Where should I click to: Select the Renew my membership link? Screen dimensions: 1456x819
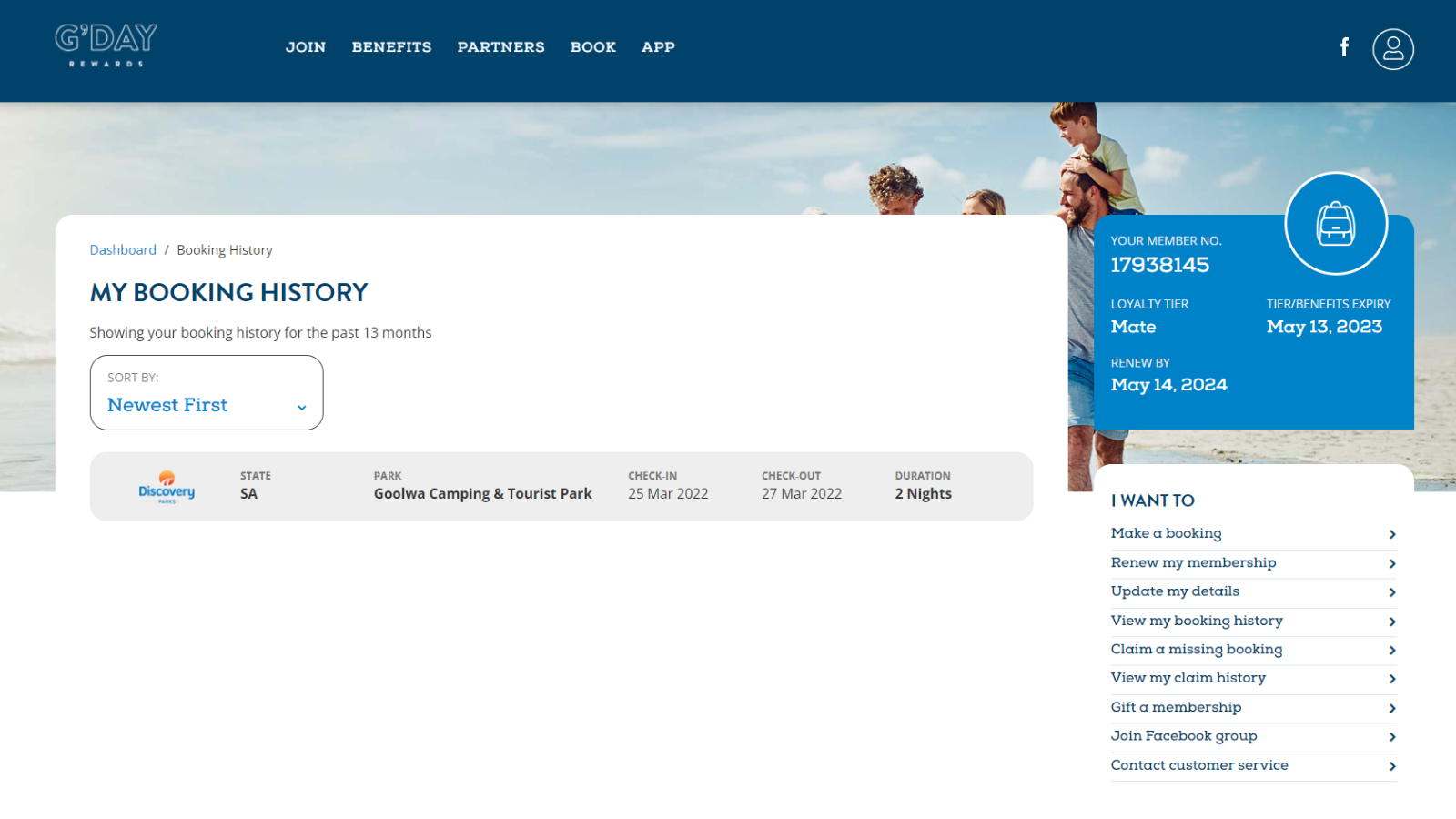1193,562
